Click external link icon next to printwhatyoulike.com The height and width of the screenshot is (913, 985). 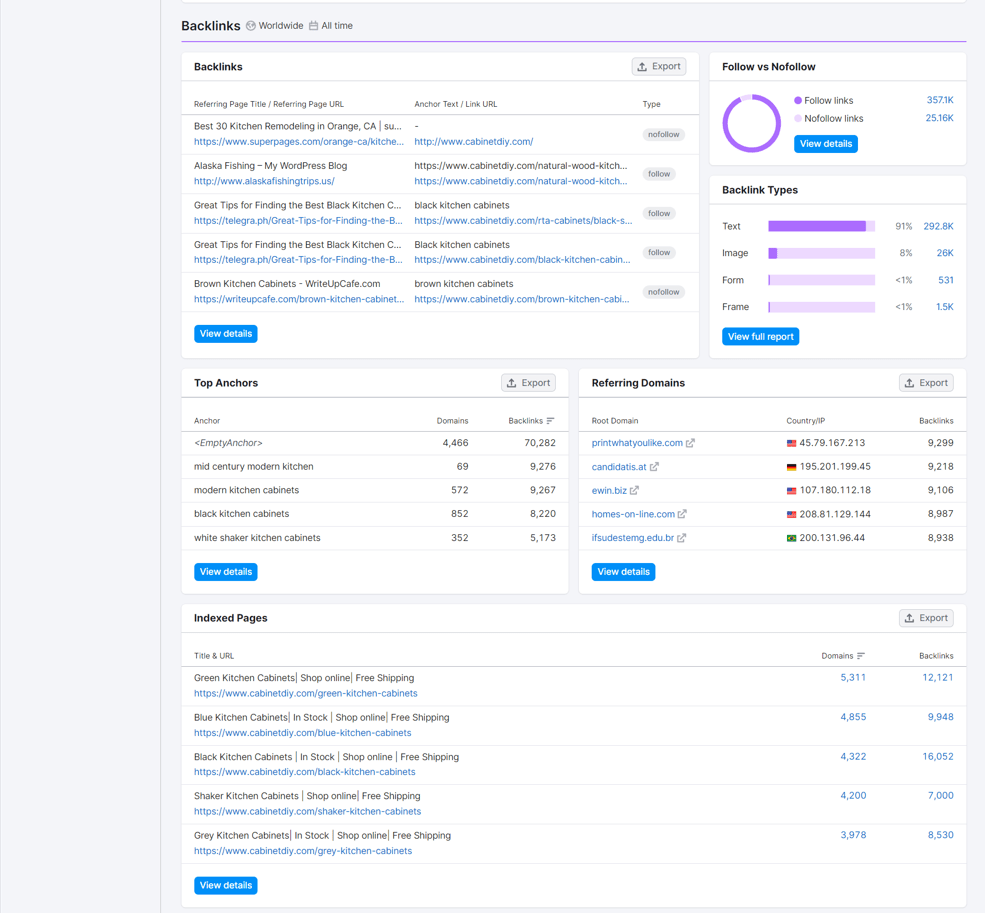[690, 443]
